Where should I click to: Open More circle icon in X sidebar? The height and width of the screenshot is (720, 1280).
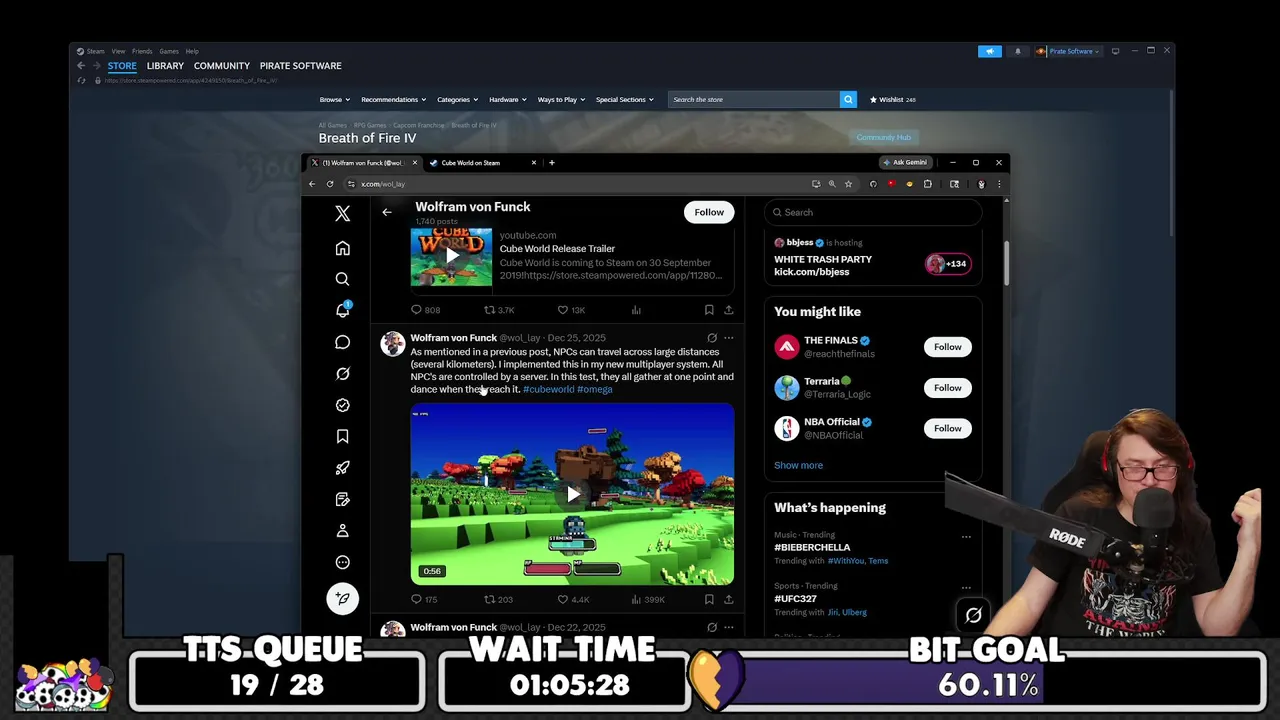click(x=342, y=562)
